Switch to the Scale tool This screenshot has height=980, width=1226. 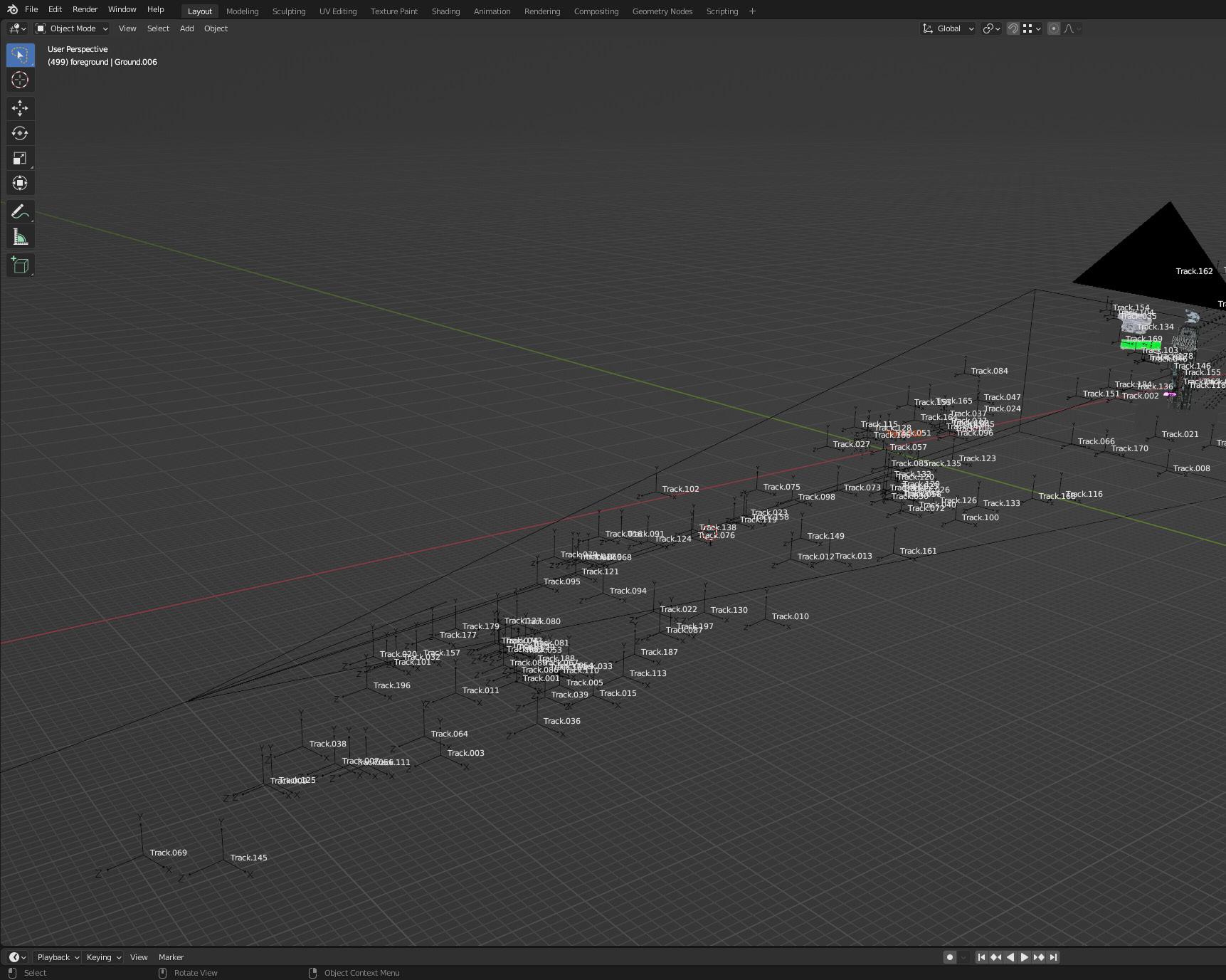point(20,158)
